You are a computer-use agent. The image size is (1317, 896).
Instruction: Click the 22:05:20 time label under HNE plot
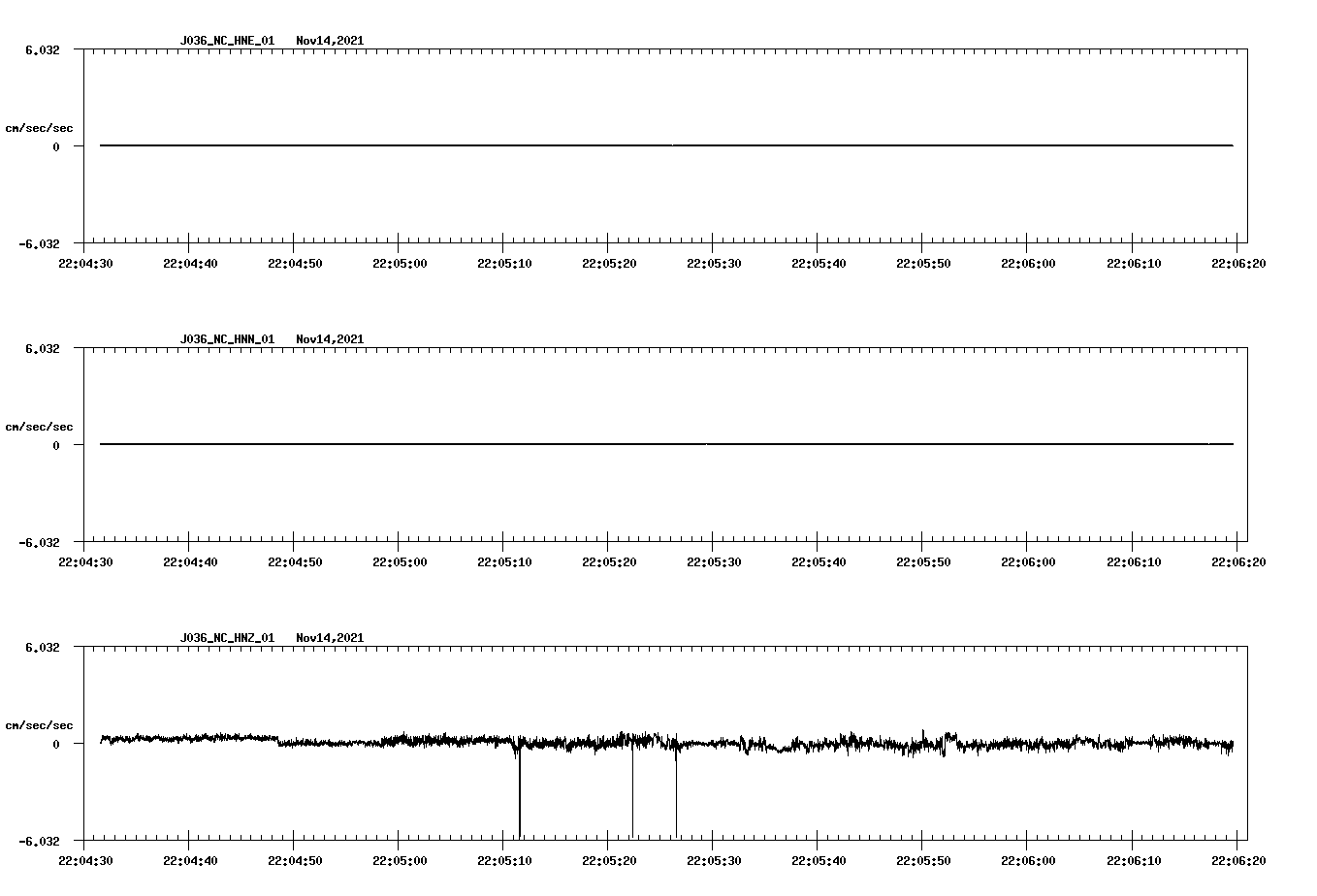click(609, 263)
